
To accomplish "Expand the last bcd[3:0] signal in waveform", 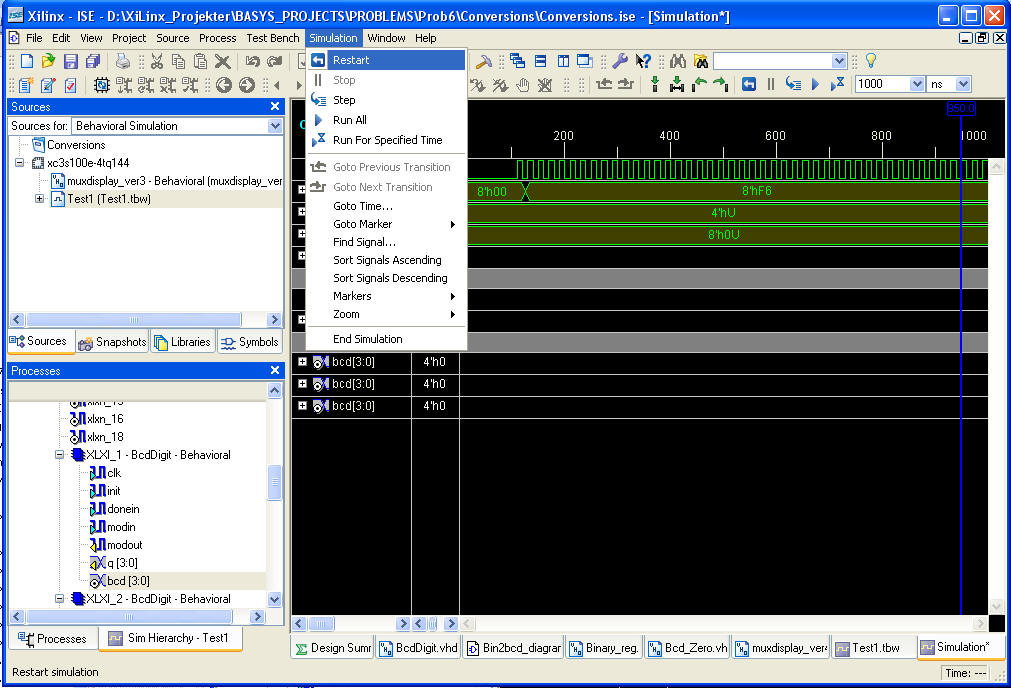I will click(302, 406).
